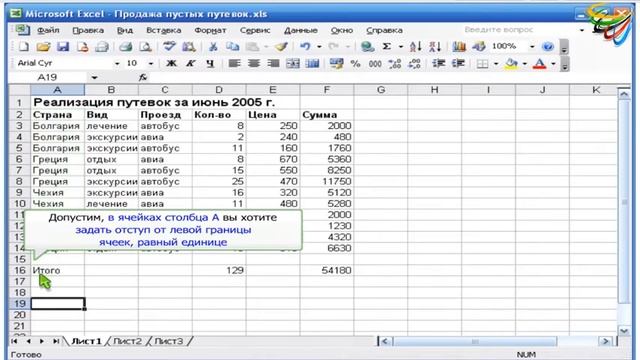Screen dimensions: 640x360
Task: Undo the last action
Action: tap(305, 47)
